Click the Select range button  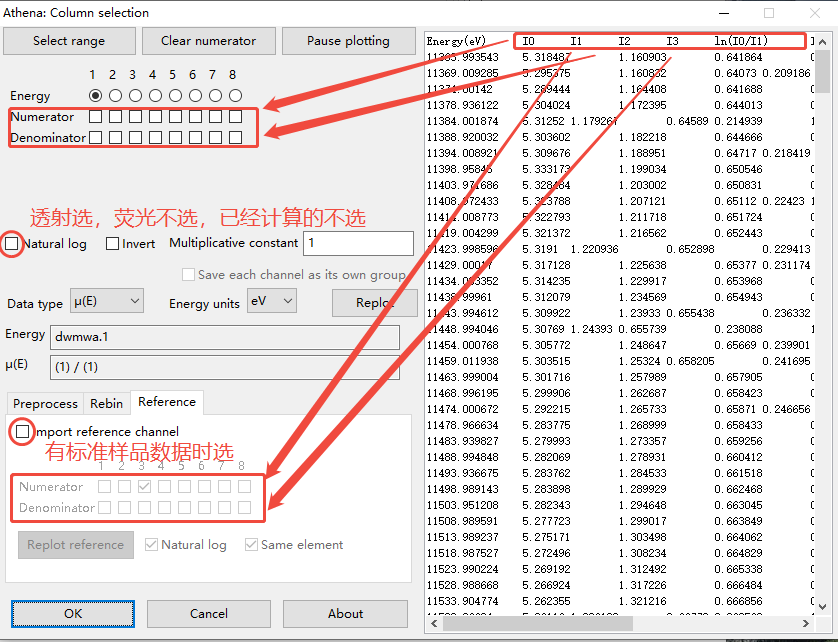click(69, 41)
